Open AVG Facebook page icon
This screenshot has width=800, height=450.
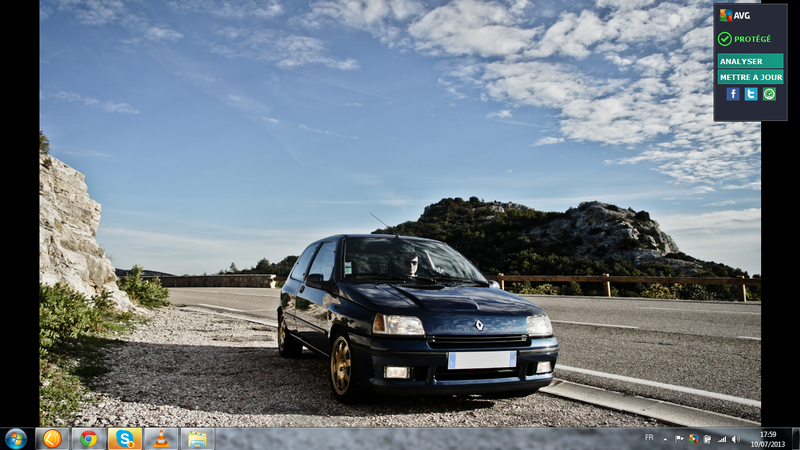point(733,94)
